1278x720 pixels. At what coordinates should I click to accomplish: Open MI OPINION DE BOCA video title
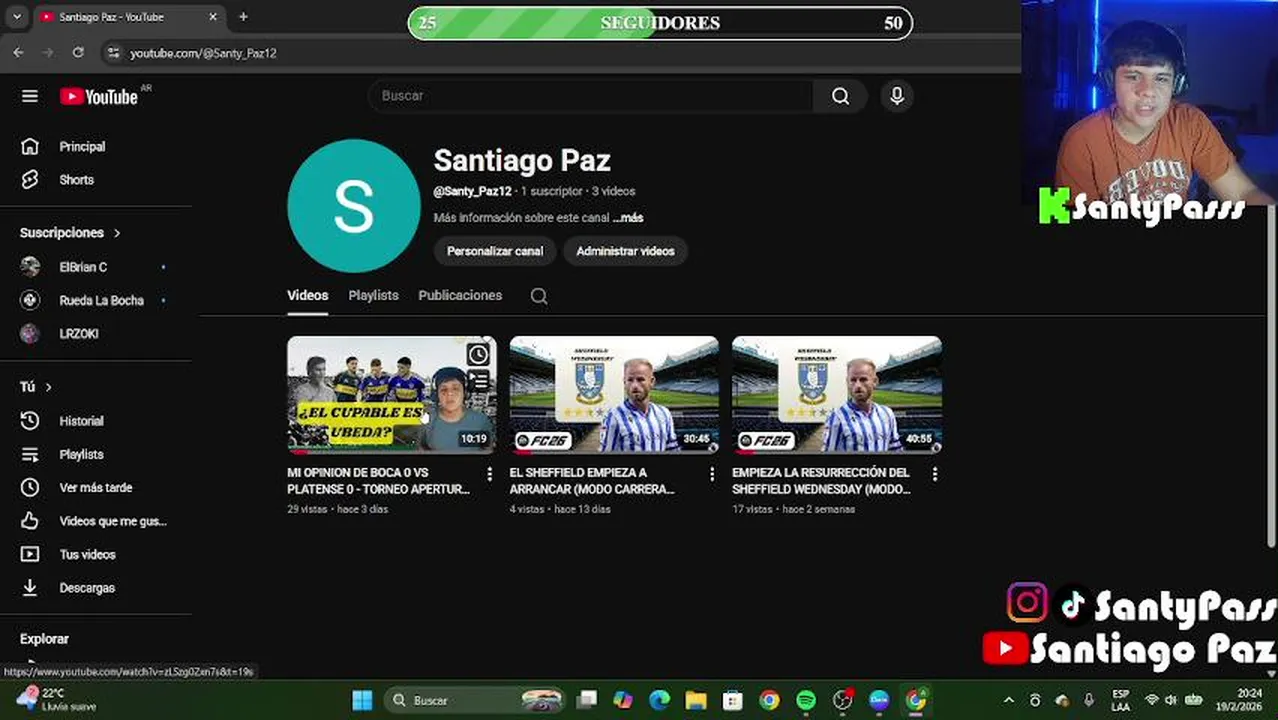coord(379,481)
